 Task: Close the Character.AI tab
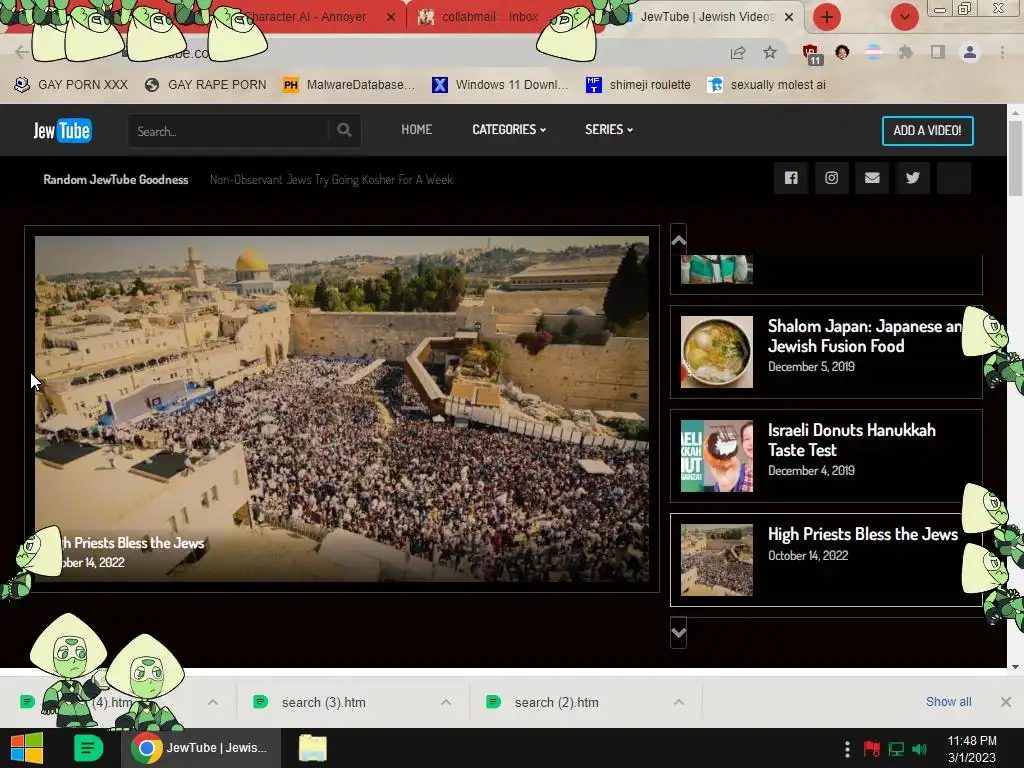pos(391,17)
